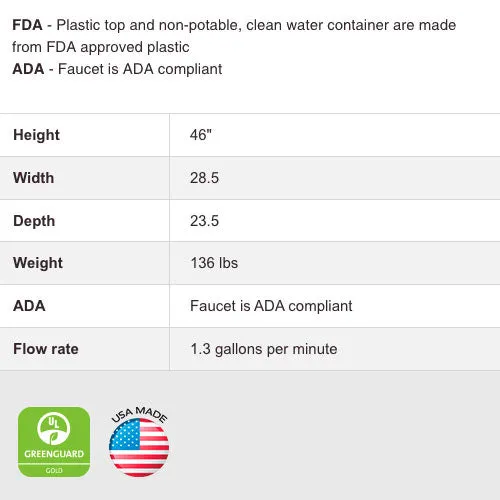Image resolution: width=500 pixels, height=500 pixels.
Task: Click the USA Made flag badge
Action: [x=139, y=442]
